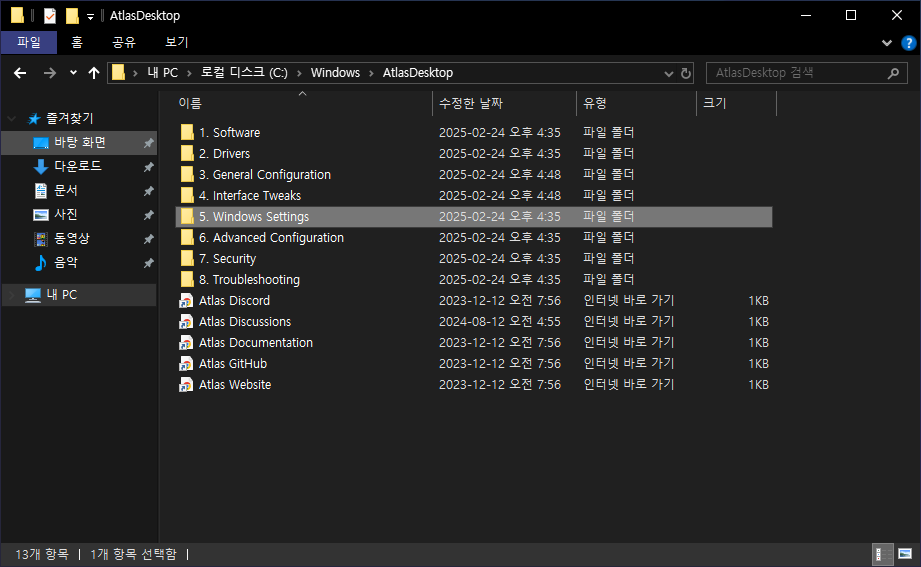Image resolution: width=921 pixels, height=567 pixels.
Task: Click breadcrumb arrow after 내 PC
Action: tap(189, 73)
